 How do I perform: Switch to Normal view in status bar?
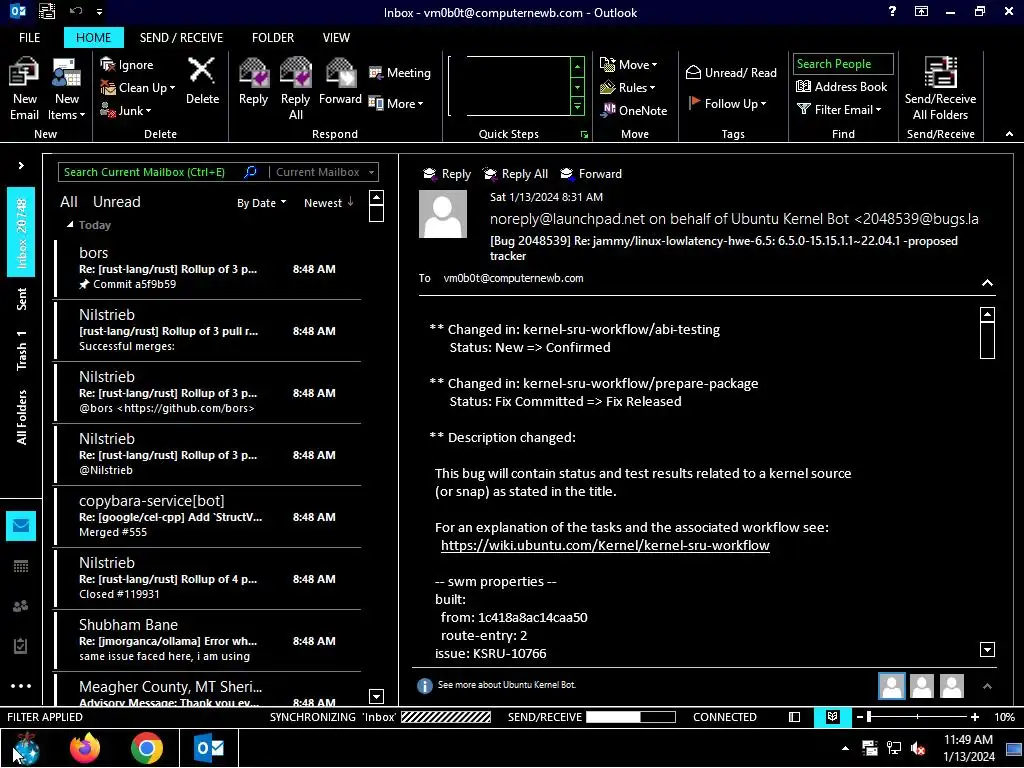[794, 716]
